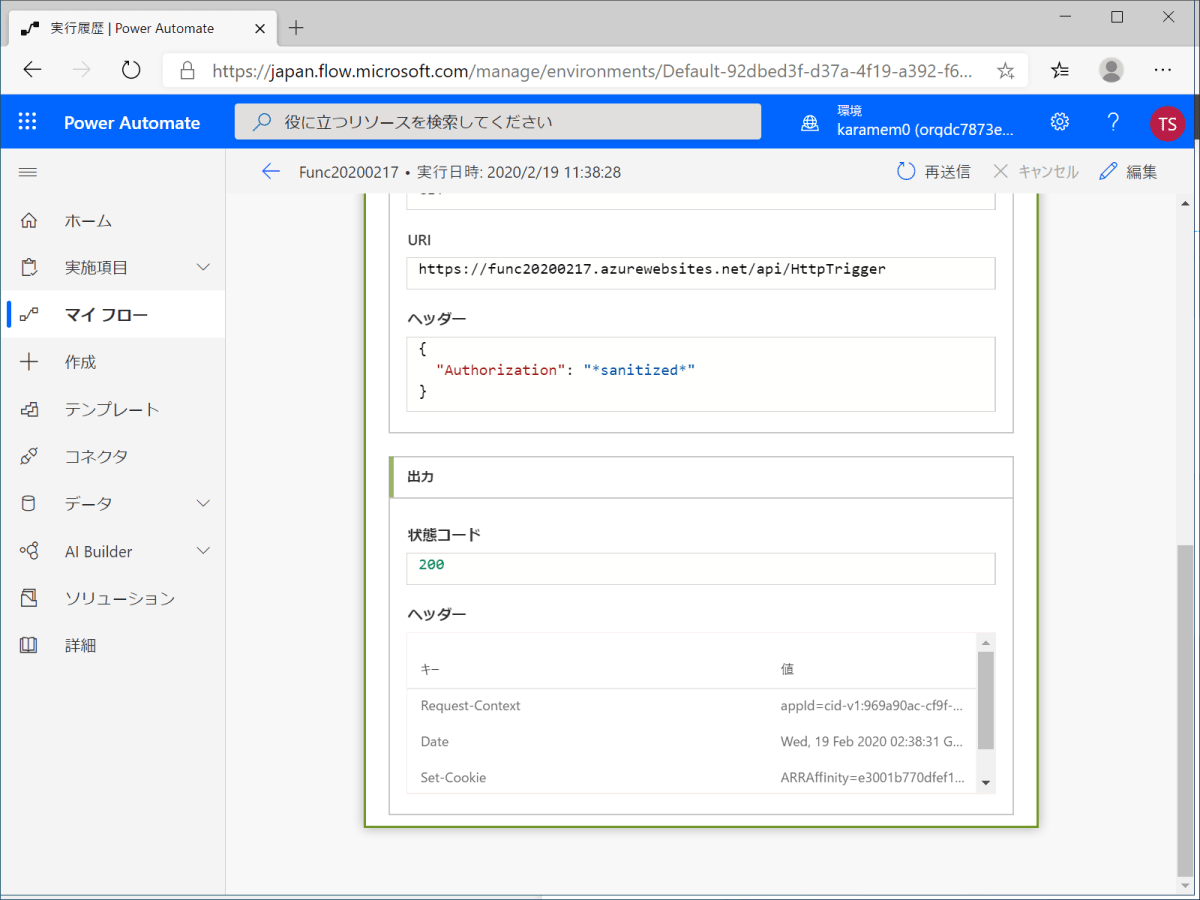Click the headers table scroll down arrow
The height and width of the screenshot is (900, 1200).
point(986,783)
